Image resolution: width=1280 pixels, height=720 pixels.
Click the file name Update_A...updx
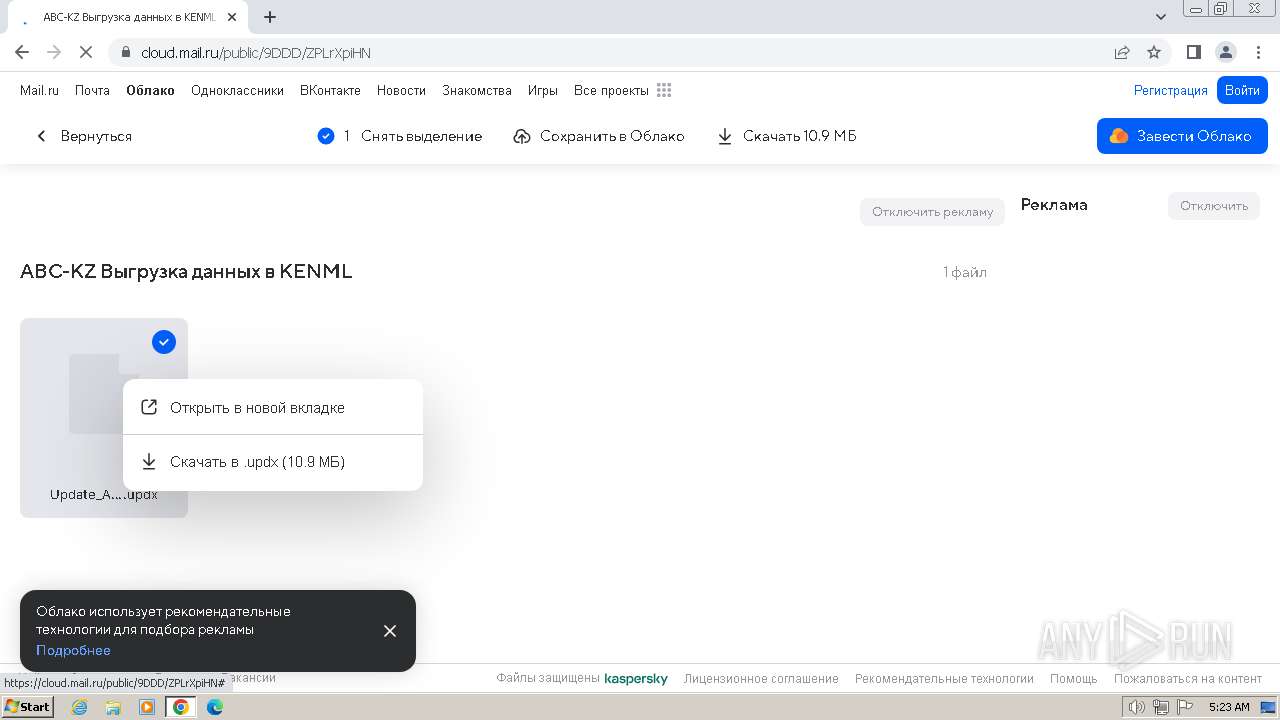tap(104, 494)
